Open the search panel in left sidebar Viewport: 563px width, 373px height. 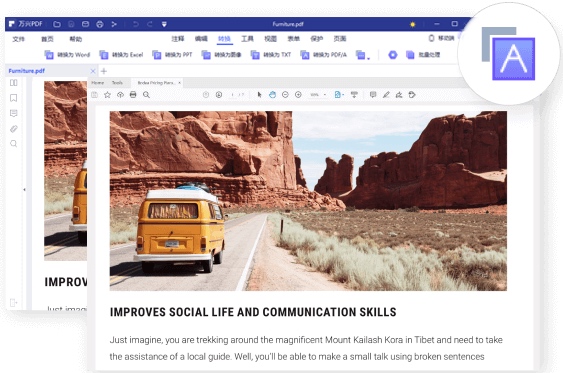coord(14,144)
